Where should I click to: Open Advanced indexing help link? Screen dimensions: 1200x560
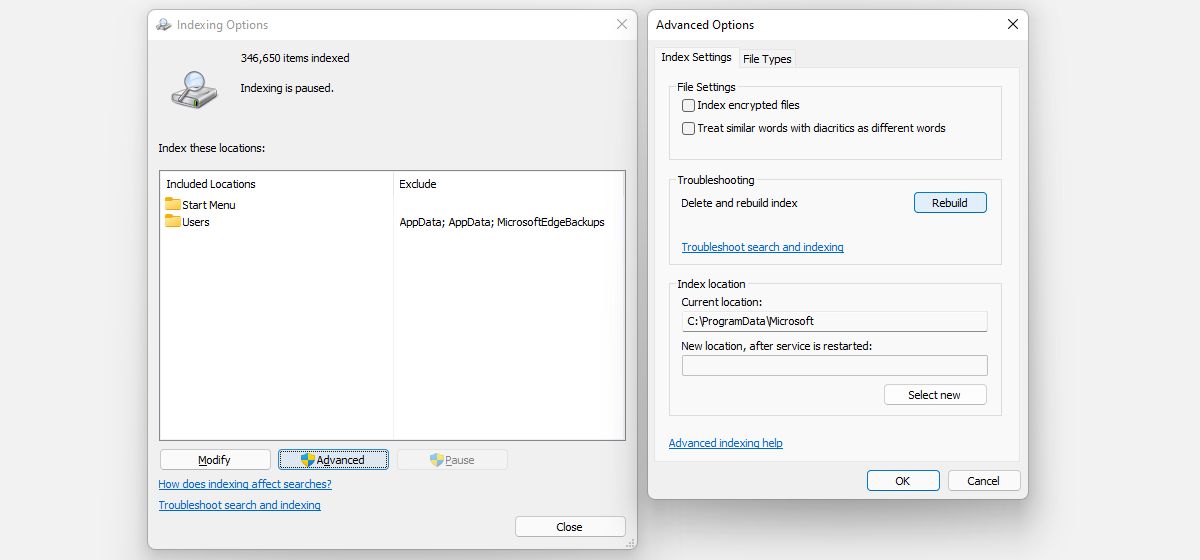point(725,443)
